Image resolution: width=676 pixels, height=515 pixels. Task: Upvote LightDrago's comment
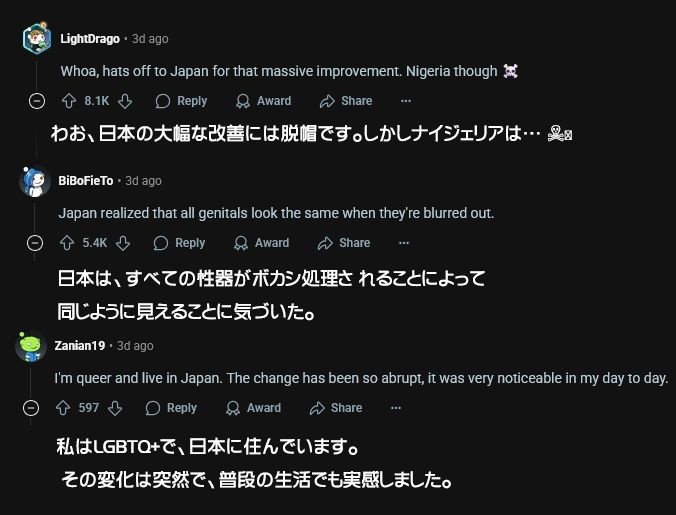pos(69,101)
